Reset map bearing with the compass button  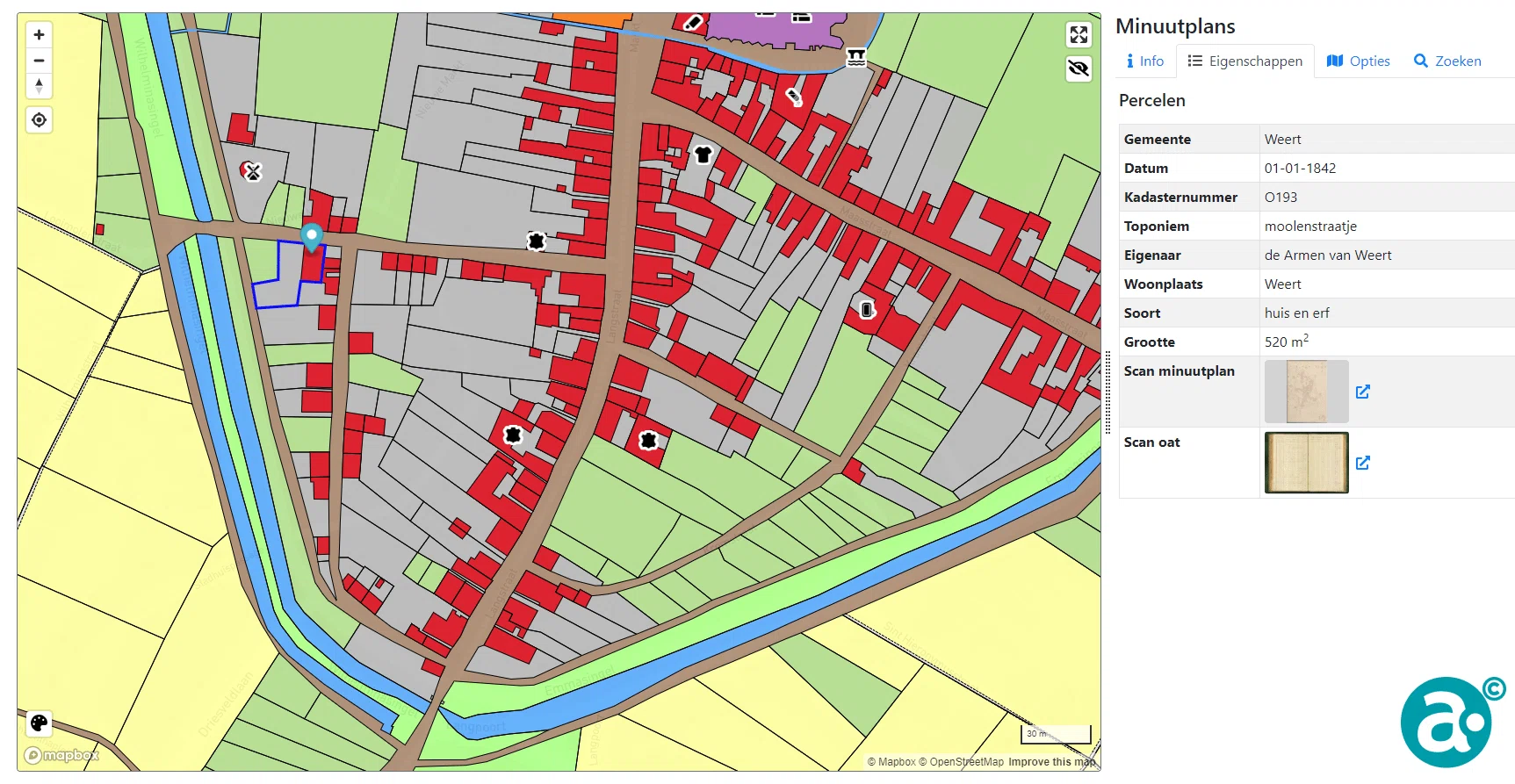39,86
